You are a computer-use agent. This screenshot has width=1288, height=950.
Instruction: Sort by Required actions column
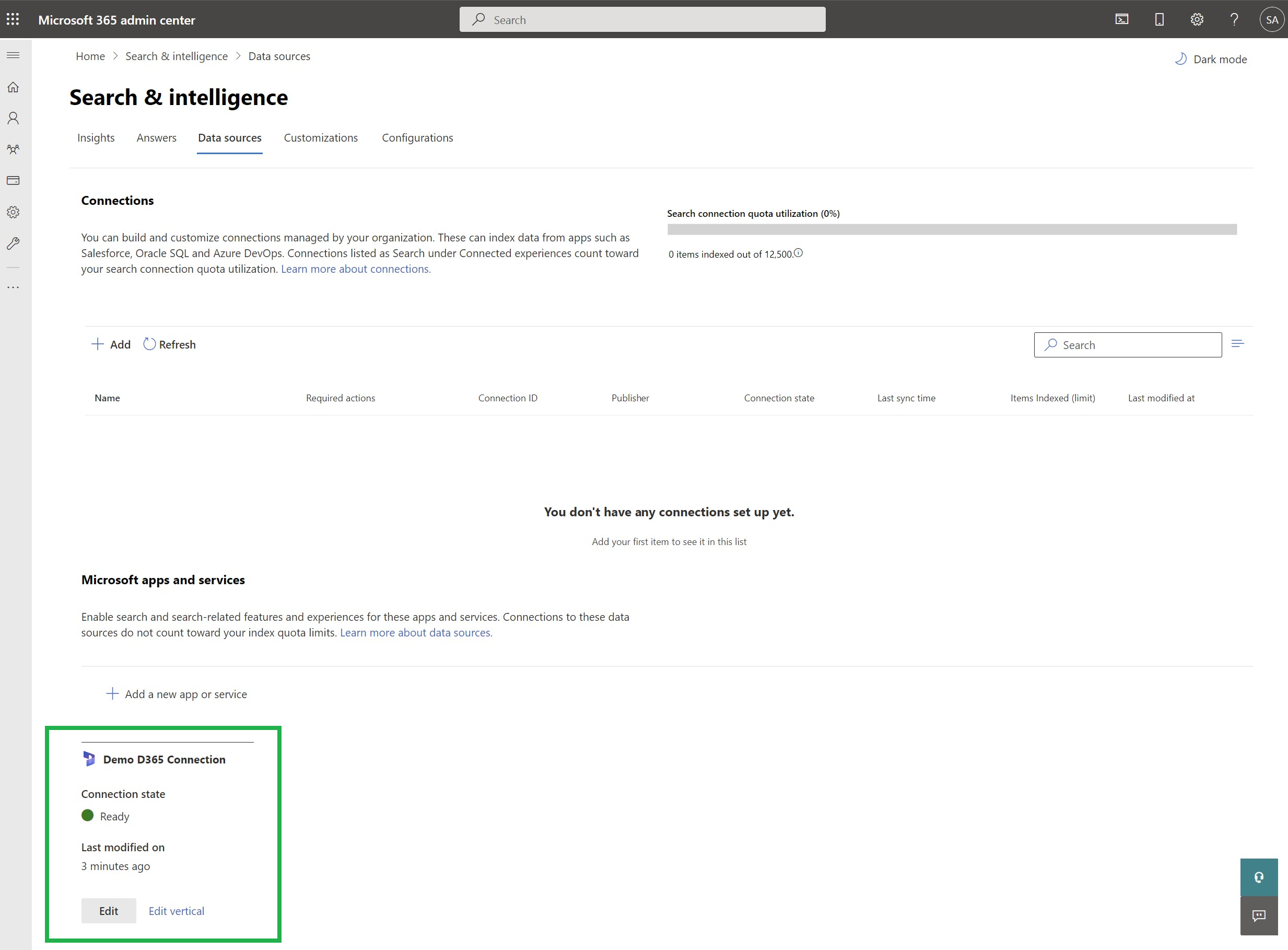(x=341, y=398)
